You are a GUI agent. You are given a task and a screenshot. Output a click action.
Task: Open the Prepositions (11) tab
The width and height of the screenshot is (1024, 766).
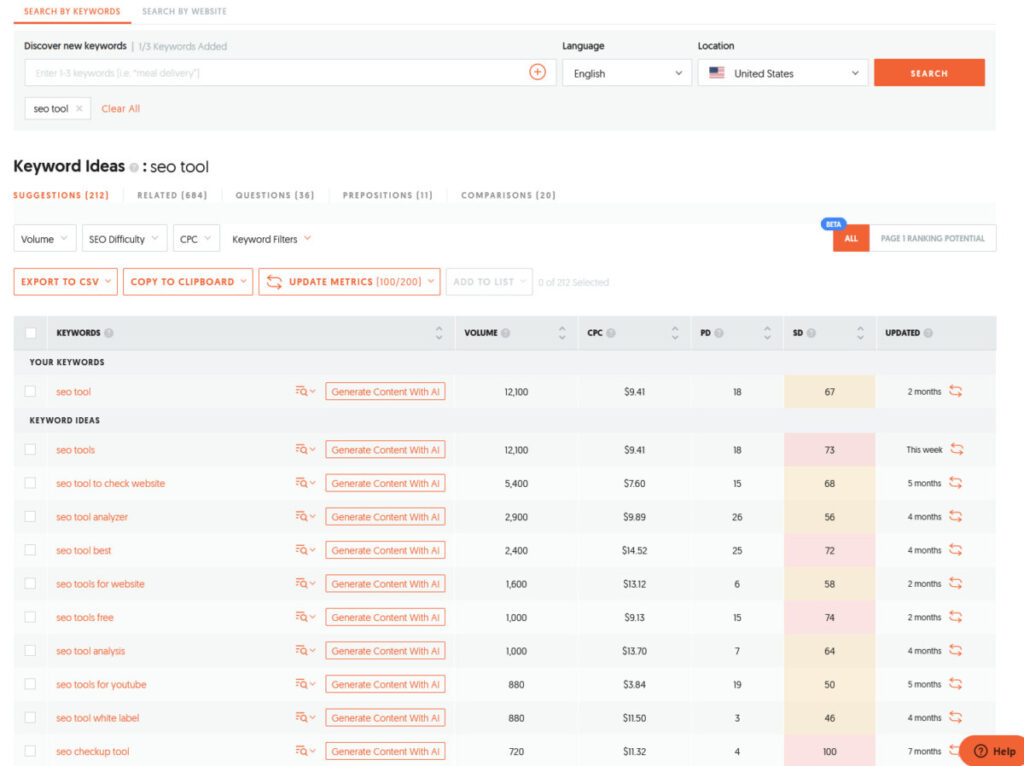pos(387,195)
